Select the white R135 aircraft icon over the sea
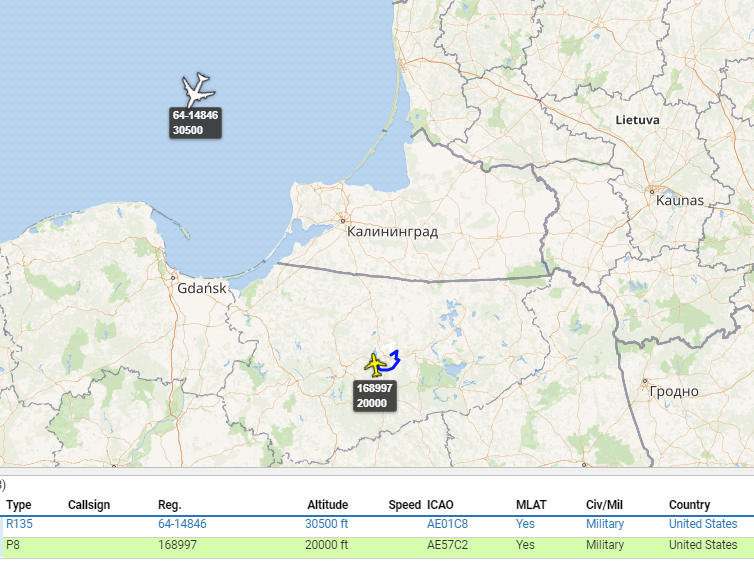 coord(197,90)
